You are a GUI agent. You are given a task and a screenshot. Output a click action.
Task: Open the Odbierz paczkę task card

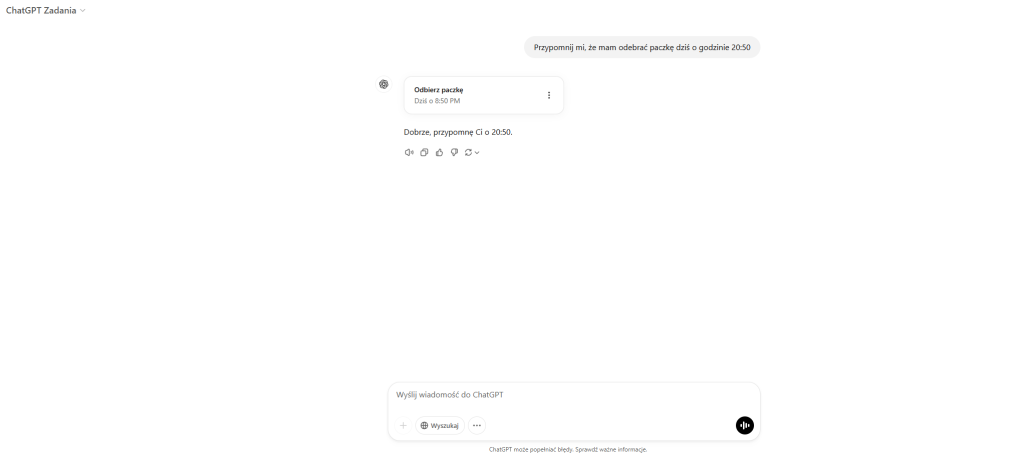483,95
